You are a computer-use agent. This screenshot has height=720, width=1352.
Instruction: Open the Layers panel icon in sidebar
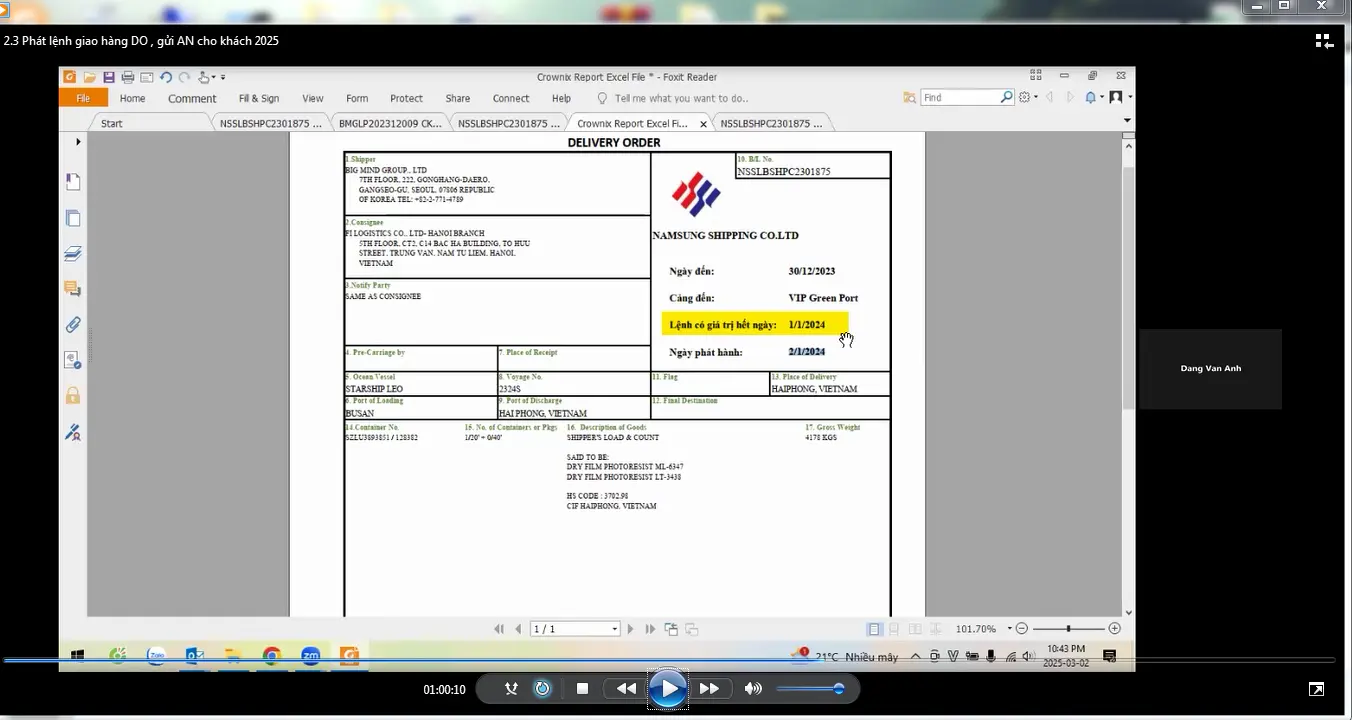click(x=73, y=253)
